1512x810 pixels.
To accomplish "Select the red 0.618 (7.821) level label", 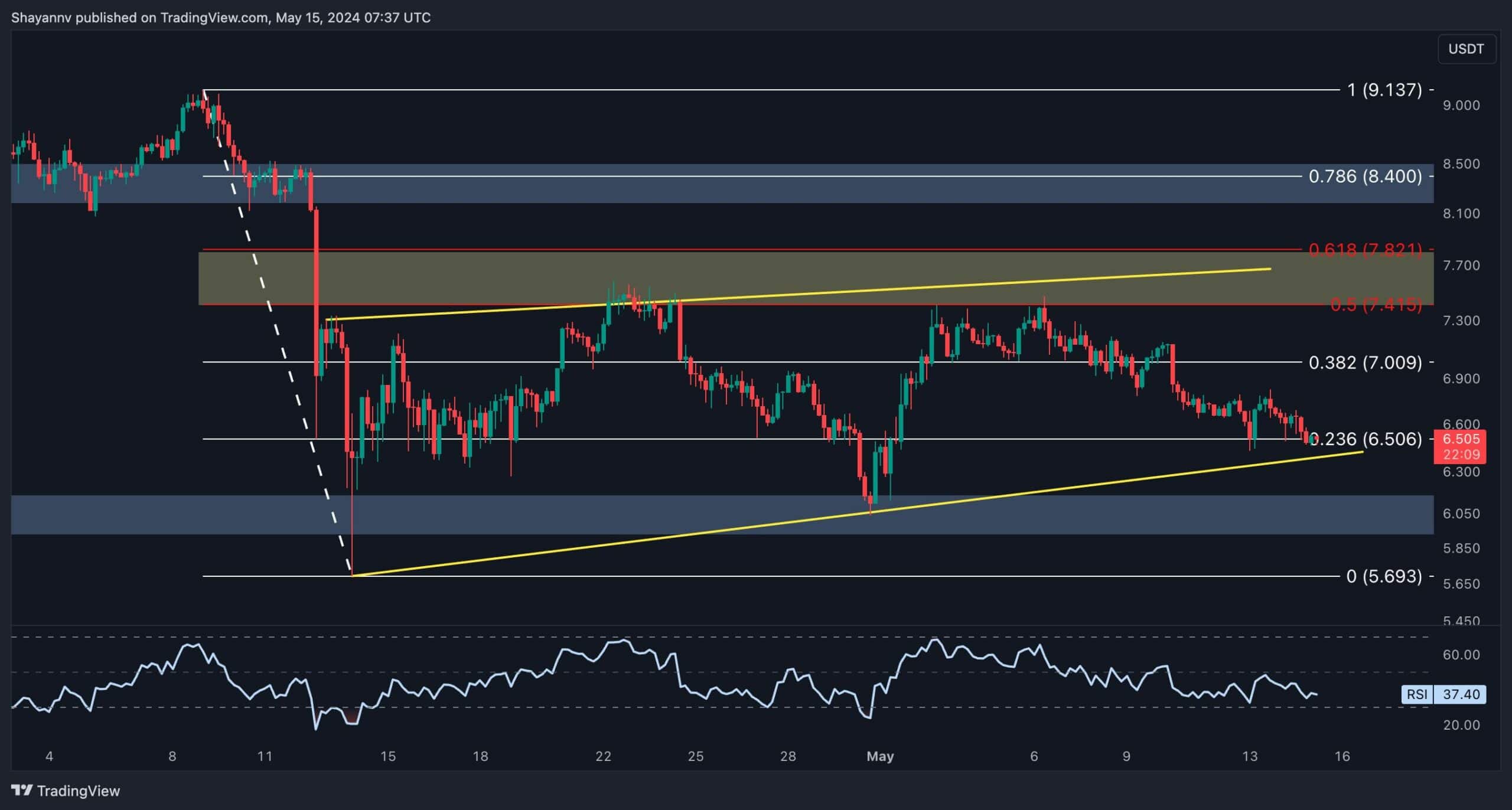I will (x=1365, y=250).
